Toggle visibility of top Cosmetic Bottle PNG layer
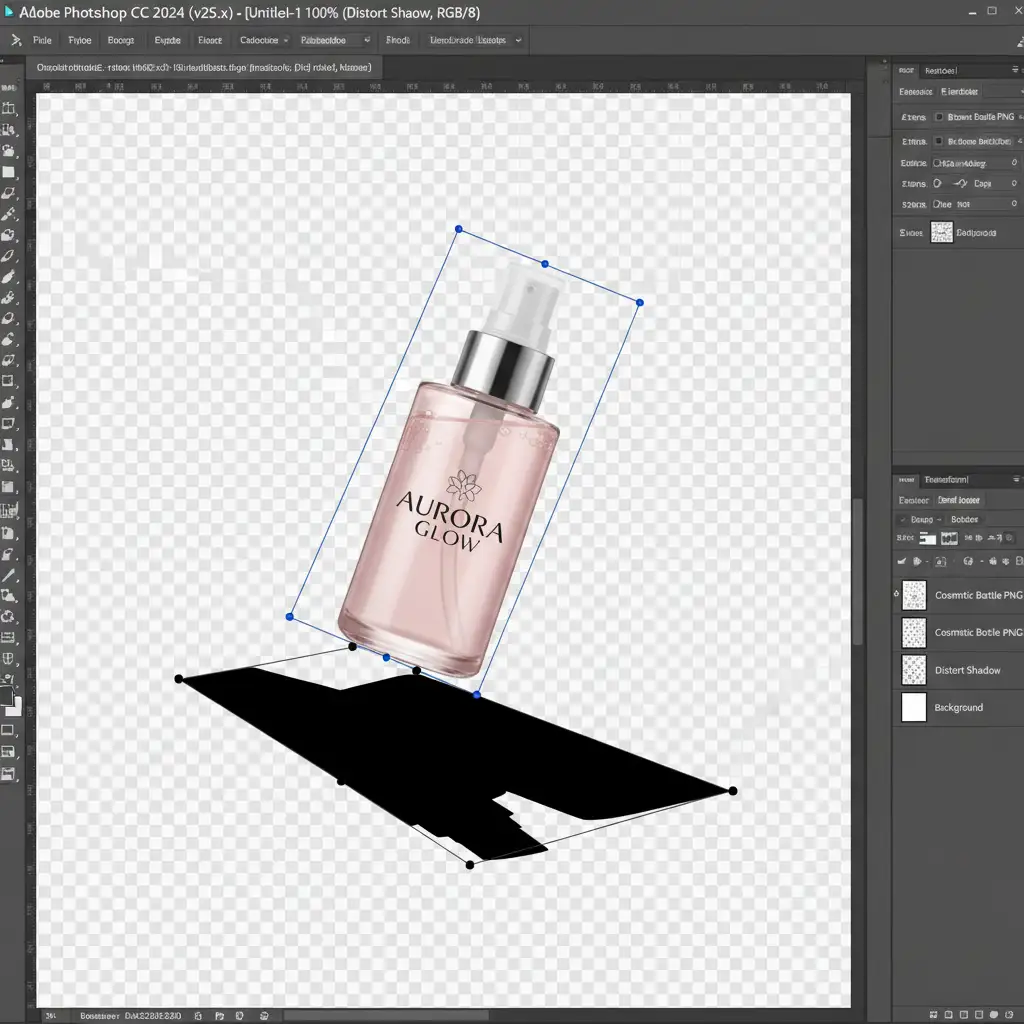Viewport: 1024px width, 1024px height. click(897, 595)
